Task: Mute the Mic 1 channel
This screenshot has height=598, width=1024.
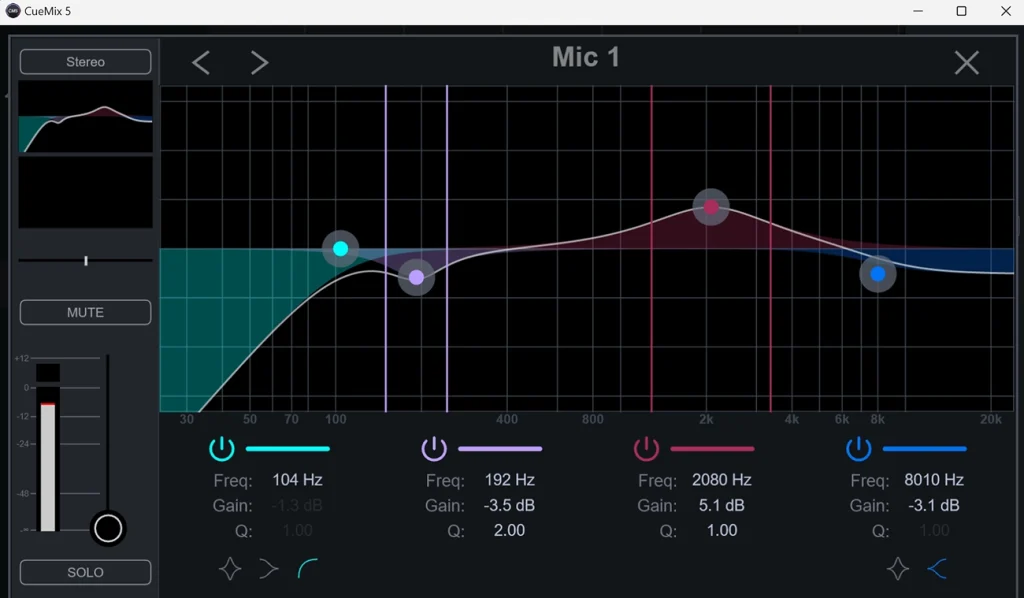Action: 85,312
